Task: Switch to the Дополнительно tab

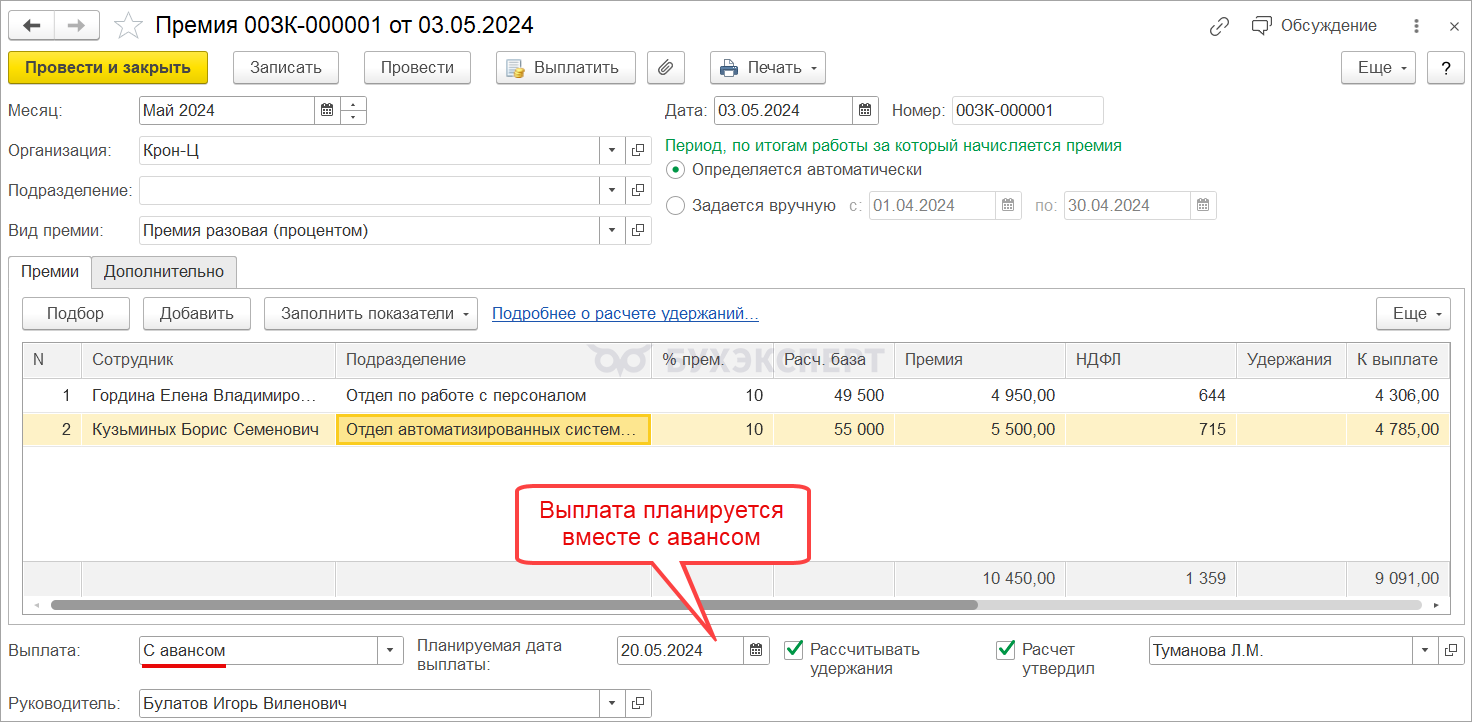Action: click(164, 272)
